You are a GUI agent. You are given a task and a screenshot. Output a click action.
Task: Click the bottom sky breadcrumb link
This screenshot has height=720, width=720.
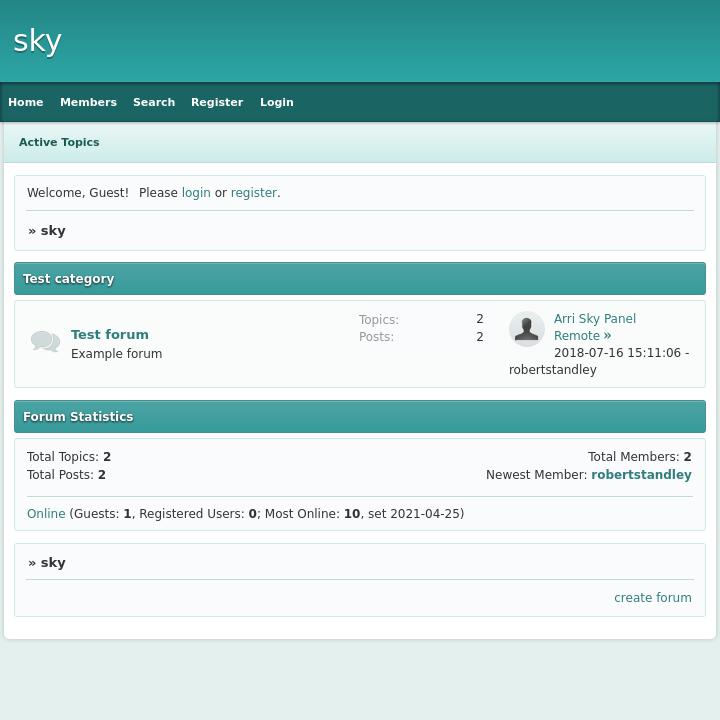point(53,563)
